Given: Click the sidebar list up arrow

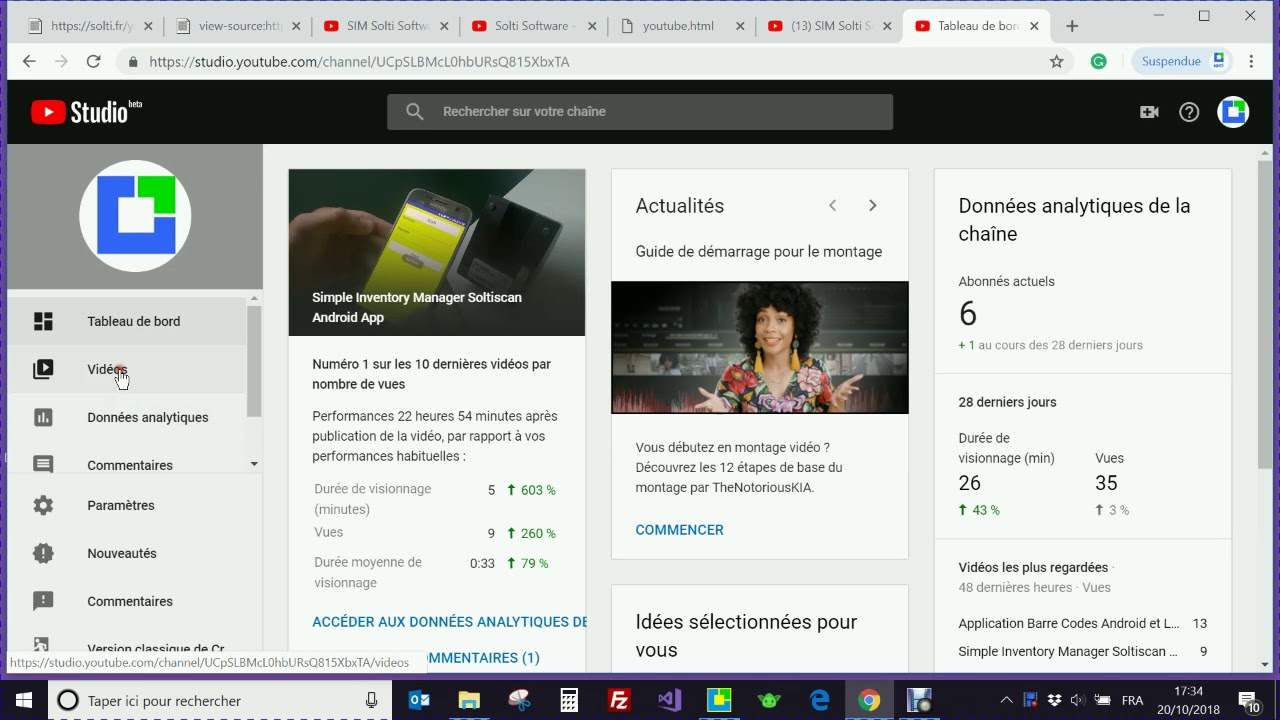Looking at the screenshot, I should coord(254,299).
